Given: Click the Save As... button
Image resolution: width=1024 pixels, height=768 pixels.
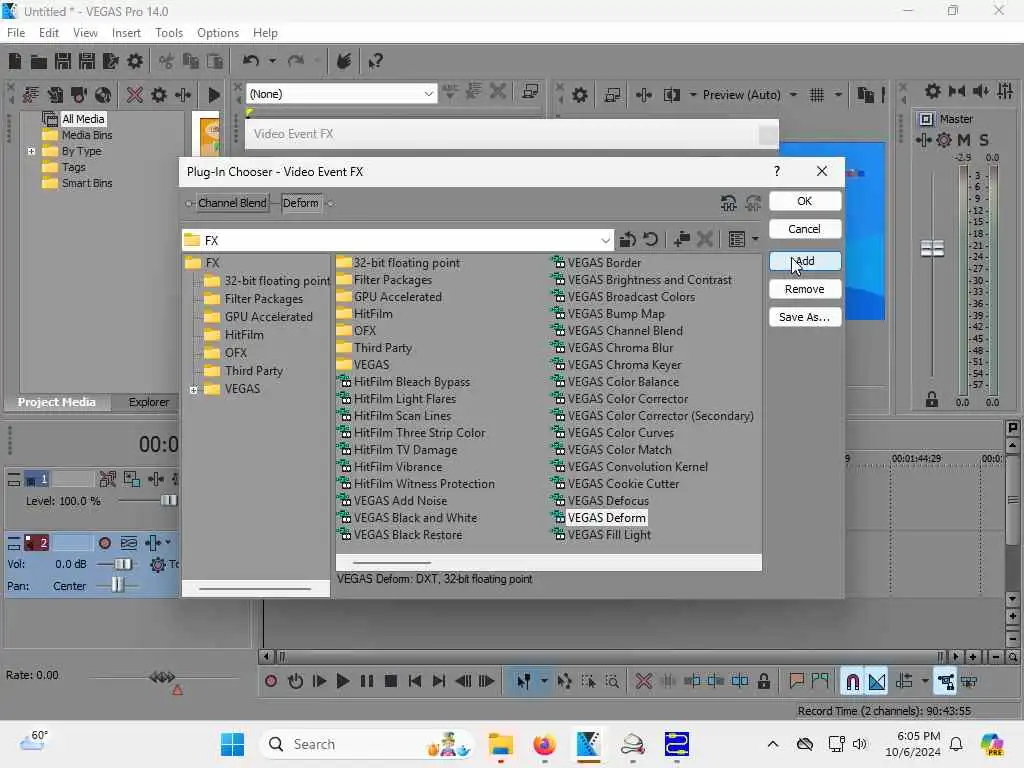Looking at the screenshot, I should click(805, 317).
